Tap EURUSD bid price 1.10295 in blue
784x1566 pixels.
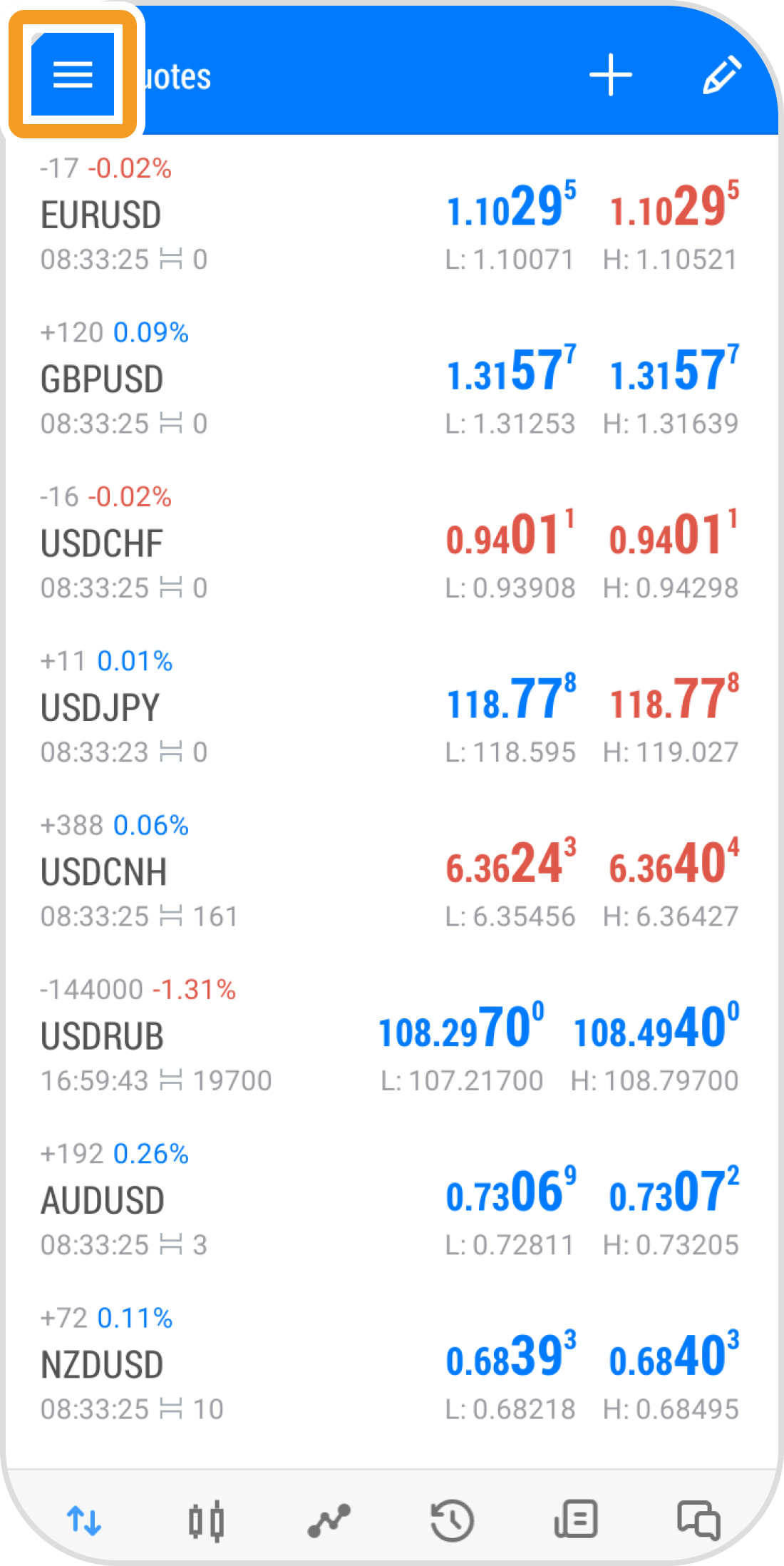pyautogui.click(x=510, y=207)
